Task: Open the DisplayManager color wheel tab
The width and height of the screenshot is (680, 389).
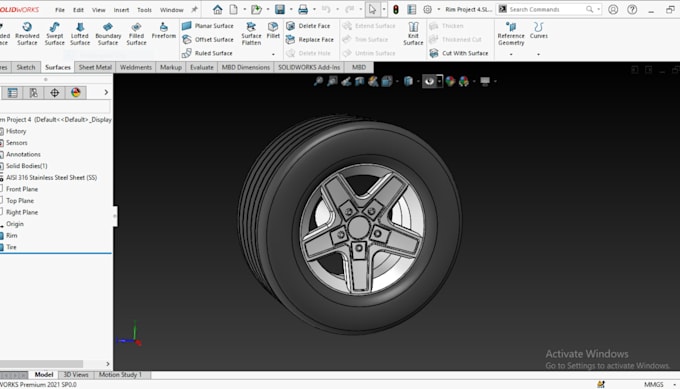Action: pyautogui.click(x=76, y=92)
